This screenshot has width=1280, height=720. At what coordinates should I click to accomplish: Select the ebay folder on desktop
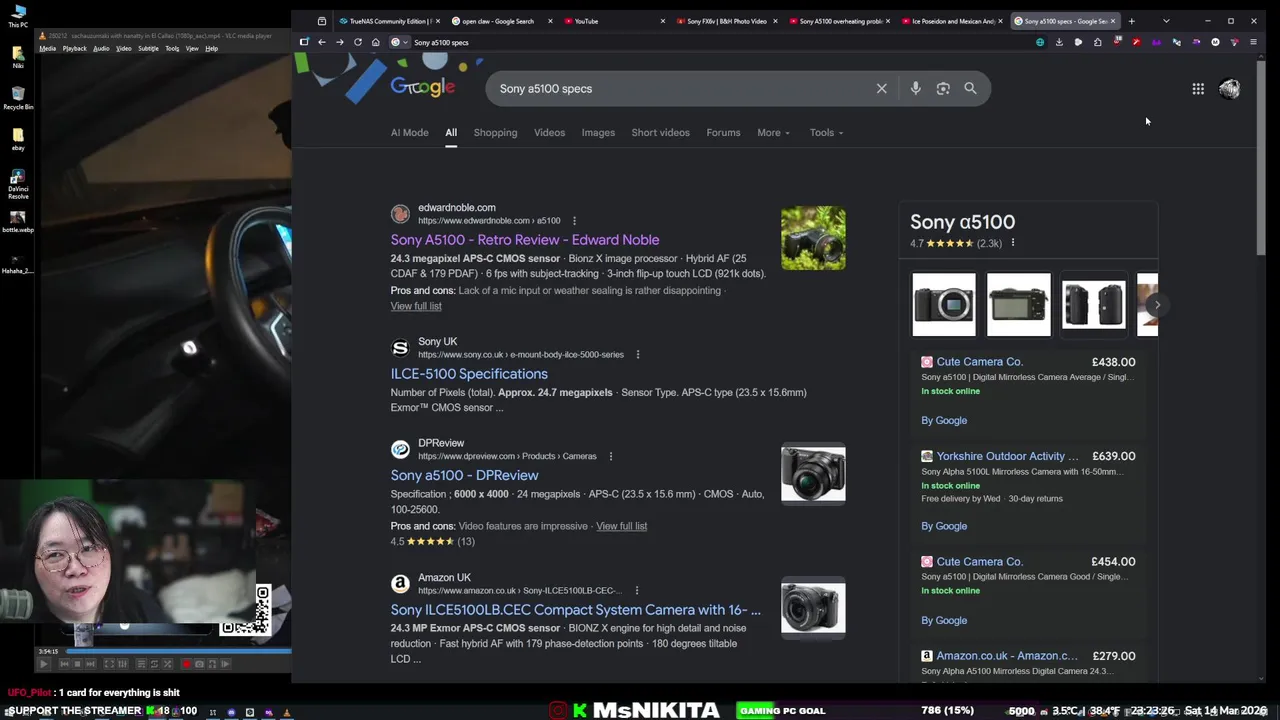tap(18, 139)
